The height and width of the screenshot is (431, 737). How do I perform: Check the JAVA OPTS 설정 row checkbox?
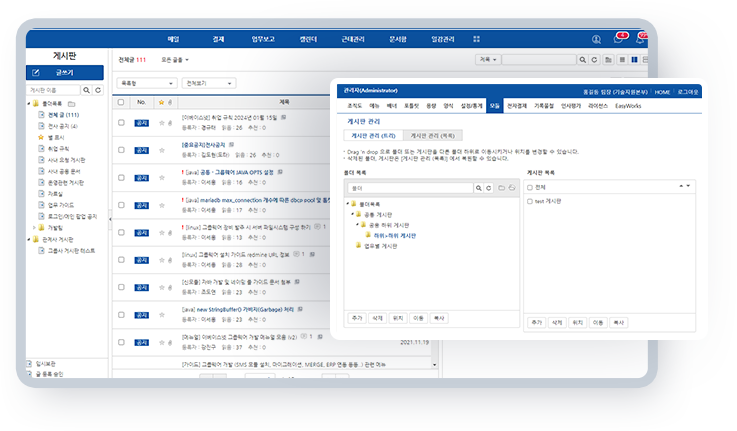121,178
